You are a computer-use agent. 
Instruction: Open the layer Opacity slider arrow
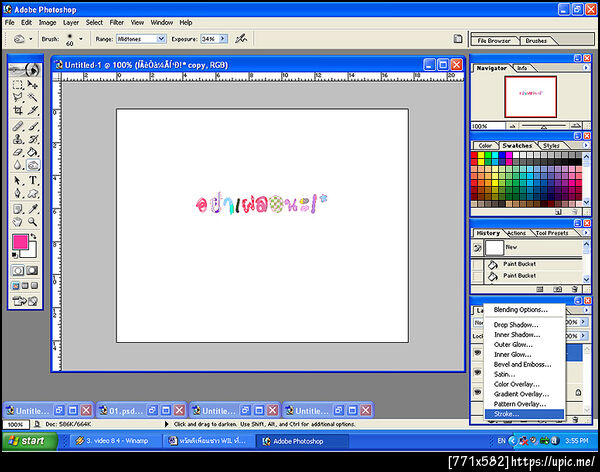tap(583, 322)
